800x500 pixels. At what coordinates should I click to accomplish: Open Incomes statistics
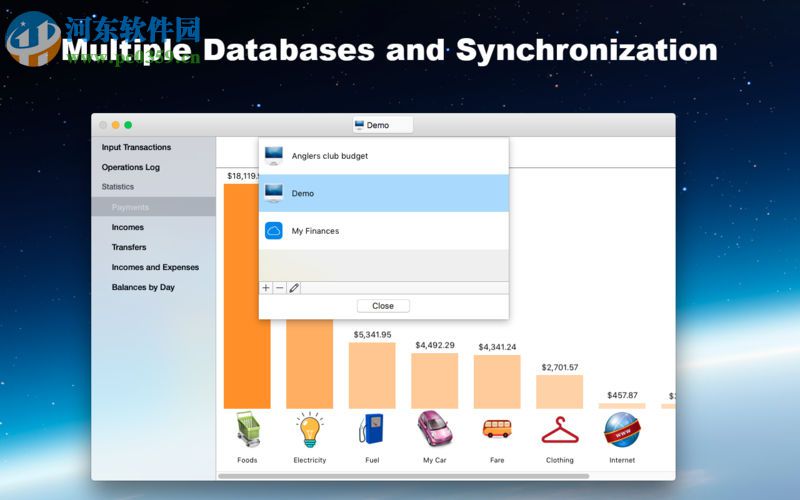tap(128, 227)
